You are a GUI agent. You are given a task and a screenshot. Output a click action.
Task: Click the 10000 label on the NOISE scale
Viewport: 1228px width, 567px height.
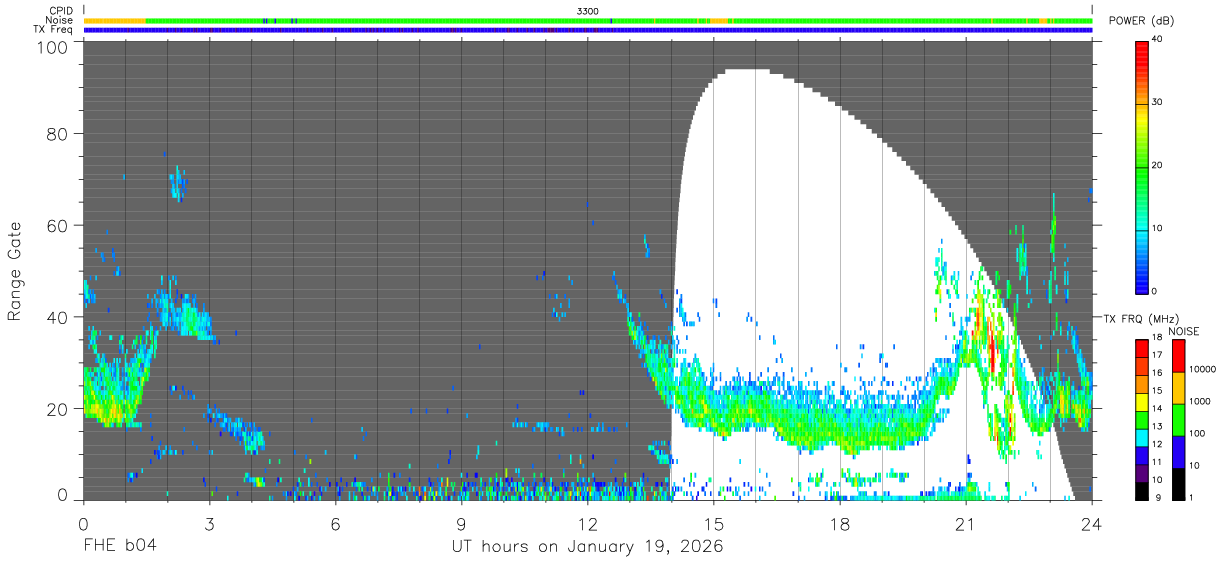tap(1202, 369)
